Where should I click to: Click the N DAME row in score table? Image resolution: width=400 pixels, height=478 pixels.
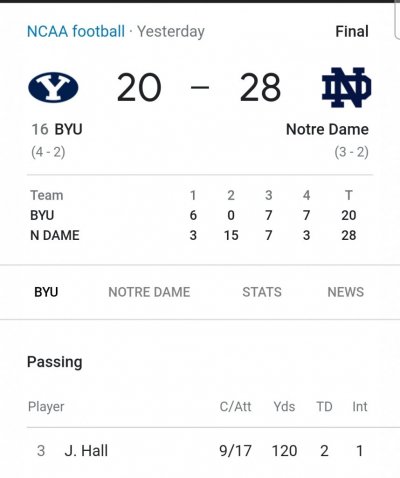(x=193, y=235)
